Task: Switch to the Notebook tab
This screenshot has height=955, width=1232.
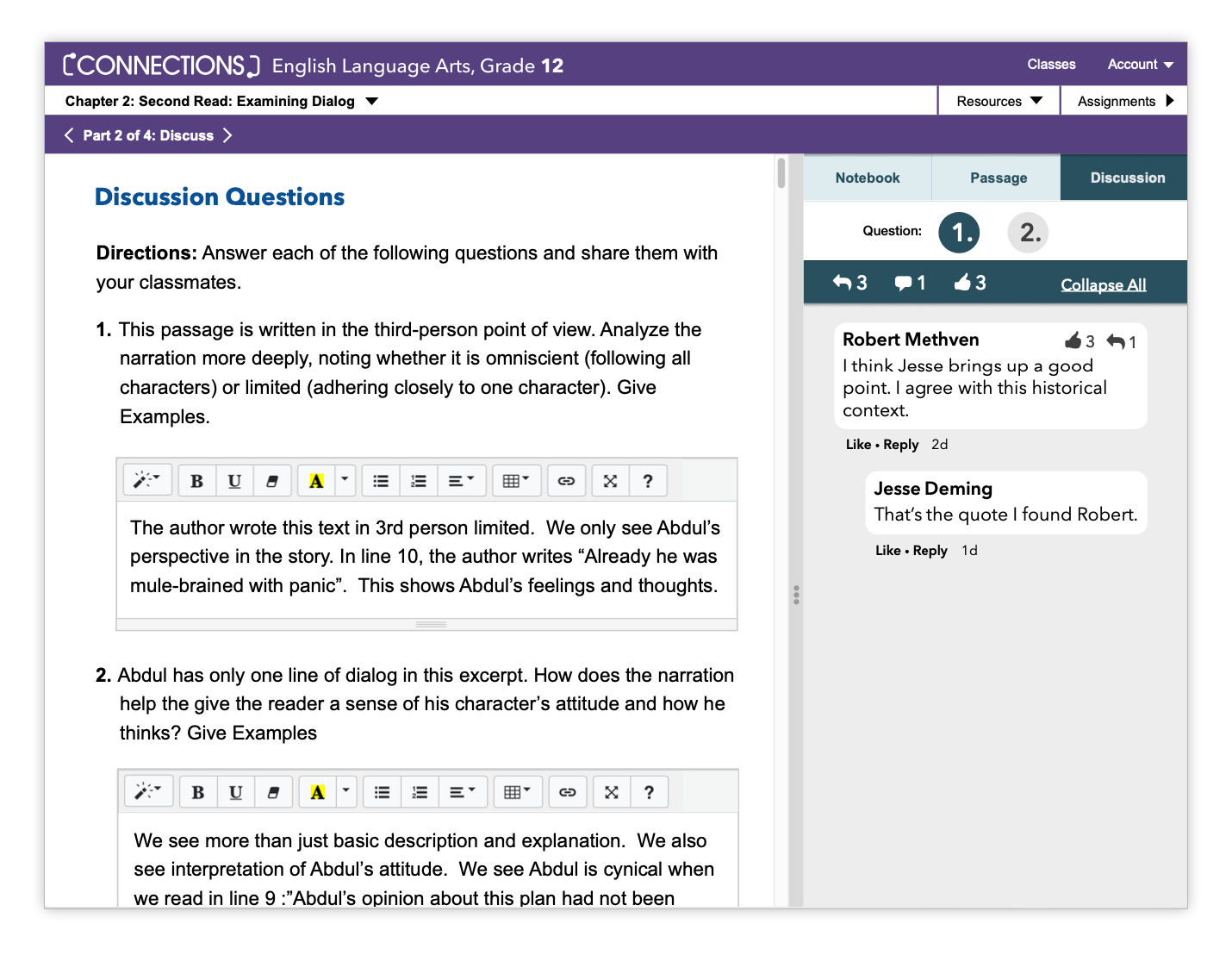Action: tap(868, 178)
